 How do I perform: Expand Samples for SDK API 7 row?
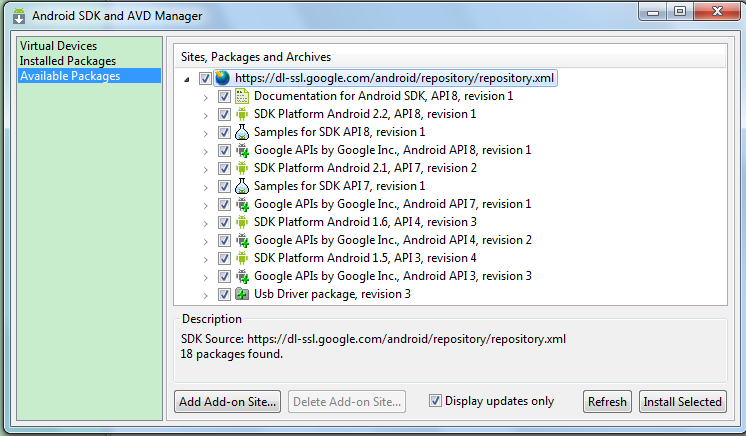206,188
